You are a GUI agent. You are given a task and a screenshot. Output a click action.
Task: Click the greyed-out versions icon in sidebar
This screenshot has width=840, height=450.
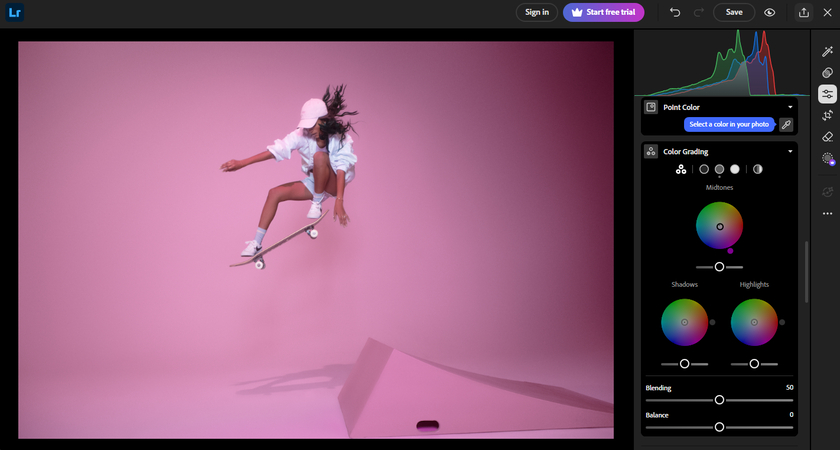[x=828, y=192]
